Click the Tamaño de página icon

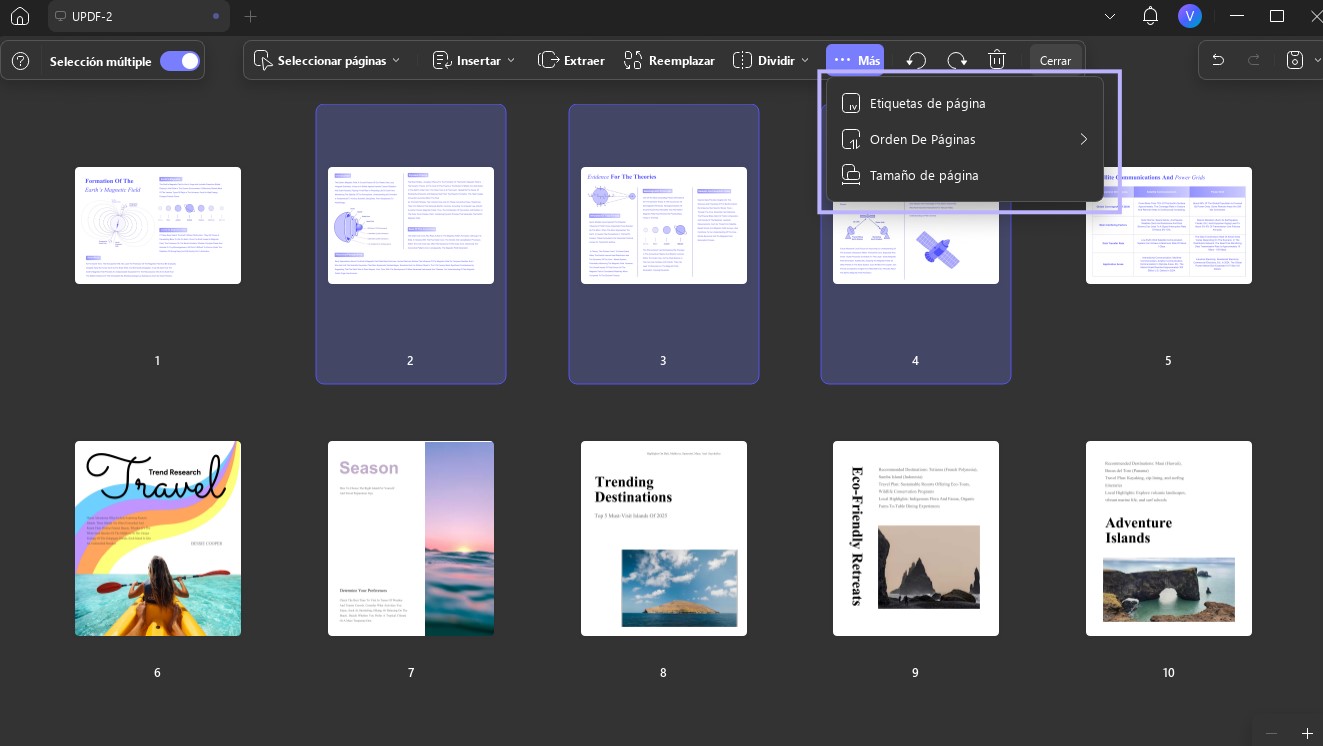(x=851, y=176)
